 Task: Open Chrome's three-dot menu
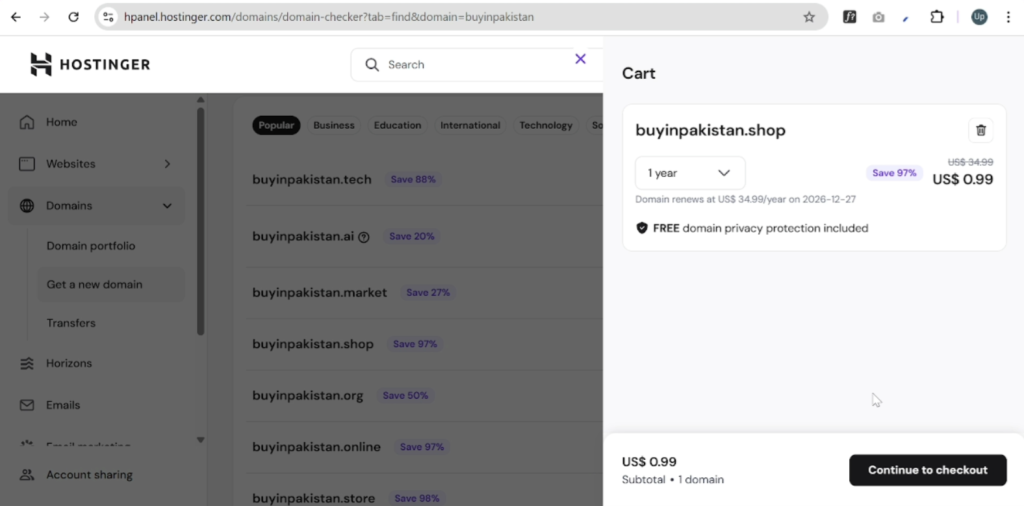tap(1009, 17)
